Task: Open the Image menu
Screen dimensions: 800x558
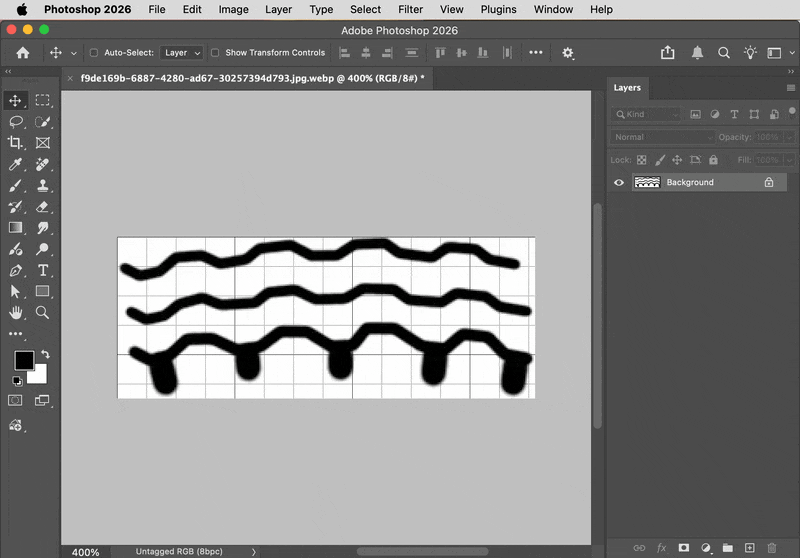Action: pos(233,9)
